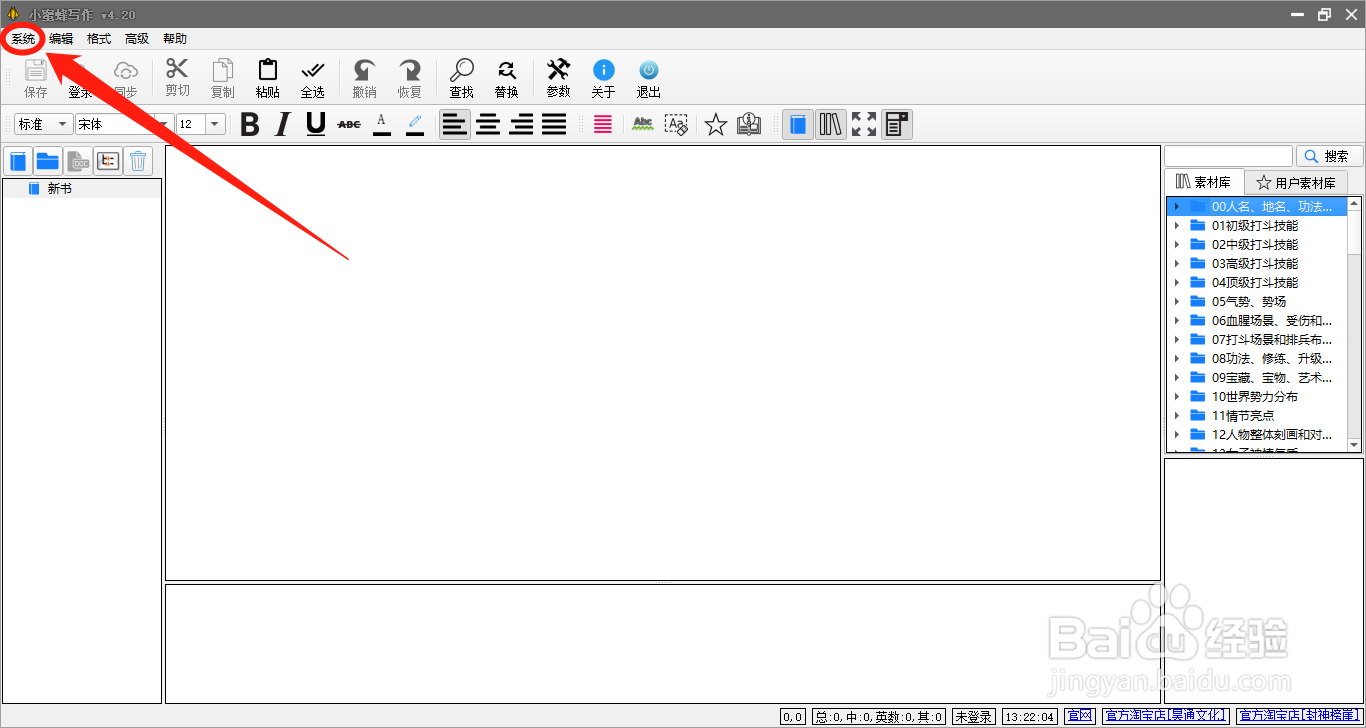Image resolution: width=1366 pixels, height=728 pixels.
Task: Expand the 06血腥场景 folder arrow
Action: click(1177, 321)
